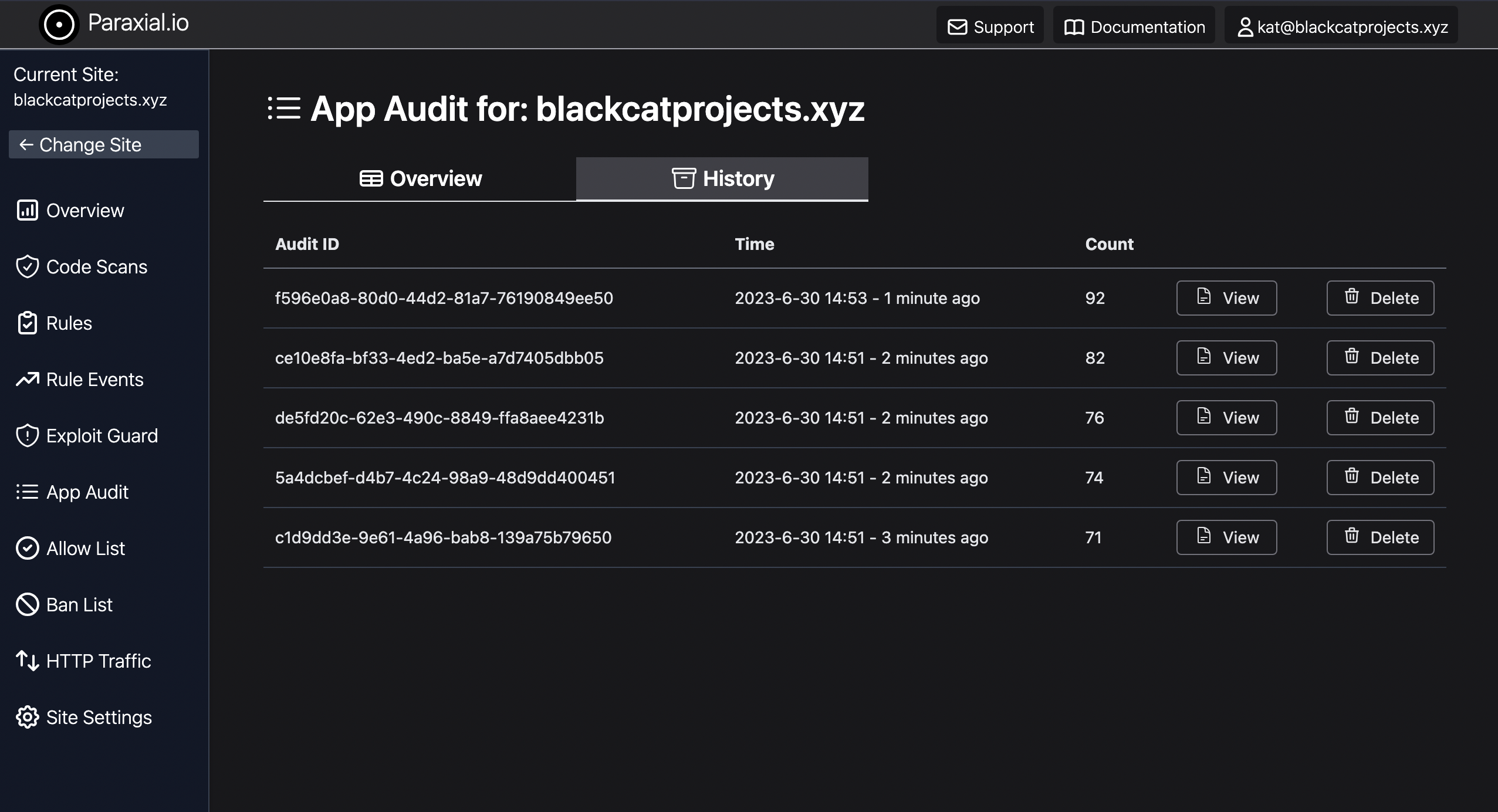Screen dimensions: 1498x812
Task: Click the Rule Events trending-arrow icon
Action: point(28,379)
